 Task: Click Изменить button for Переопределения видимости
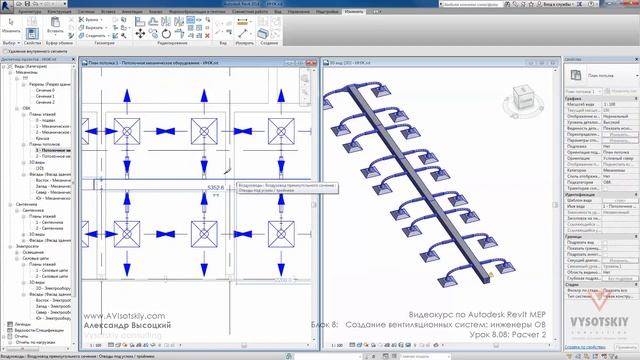(620, 134)
